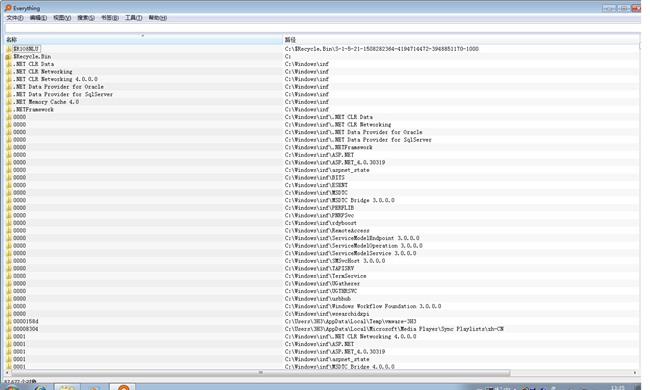The width and height of the screenshot is (650, 390).
Task: Click the C:\$Recycle.Bin\S-1-5-21 path cell
Action: (x=382, y=49)
